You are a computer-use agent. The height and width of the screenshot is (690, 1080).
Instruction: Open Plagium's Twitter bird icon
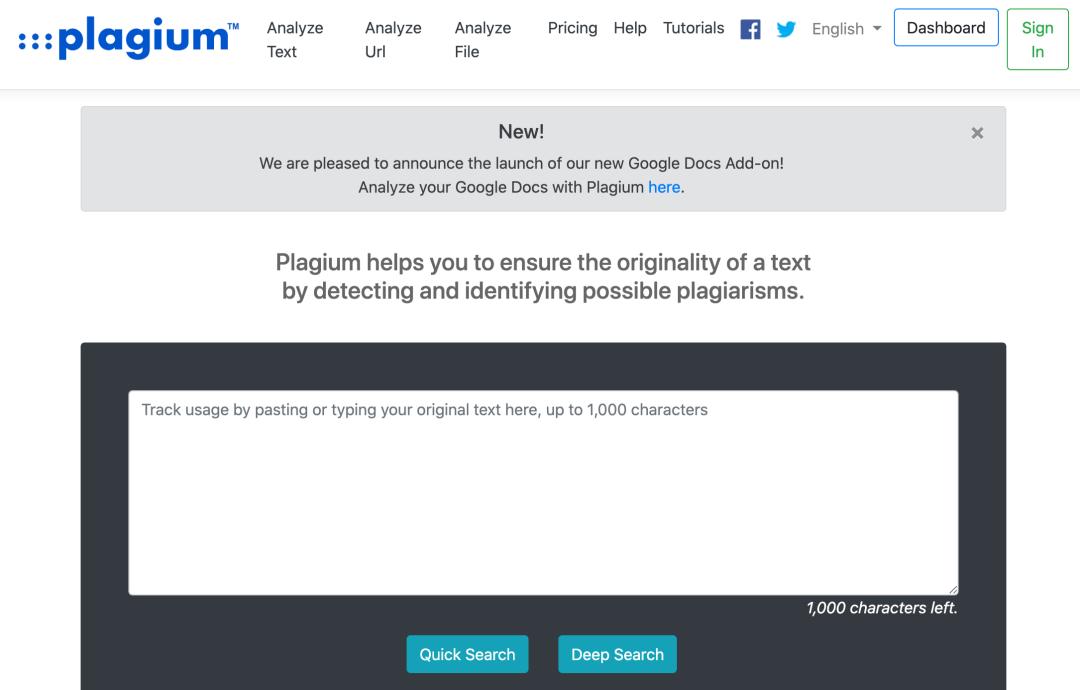point(786,29)
